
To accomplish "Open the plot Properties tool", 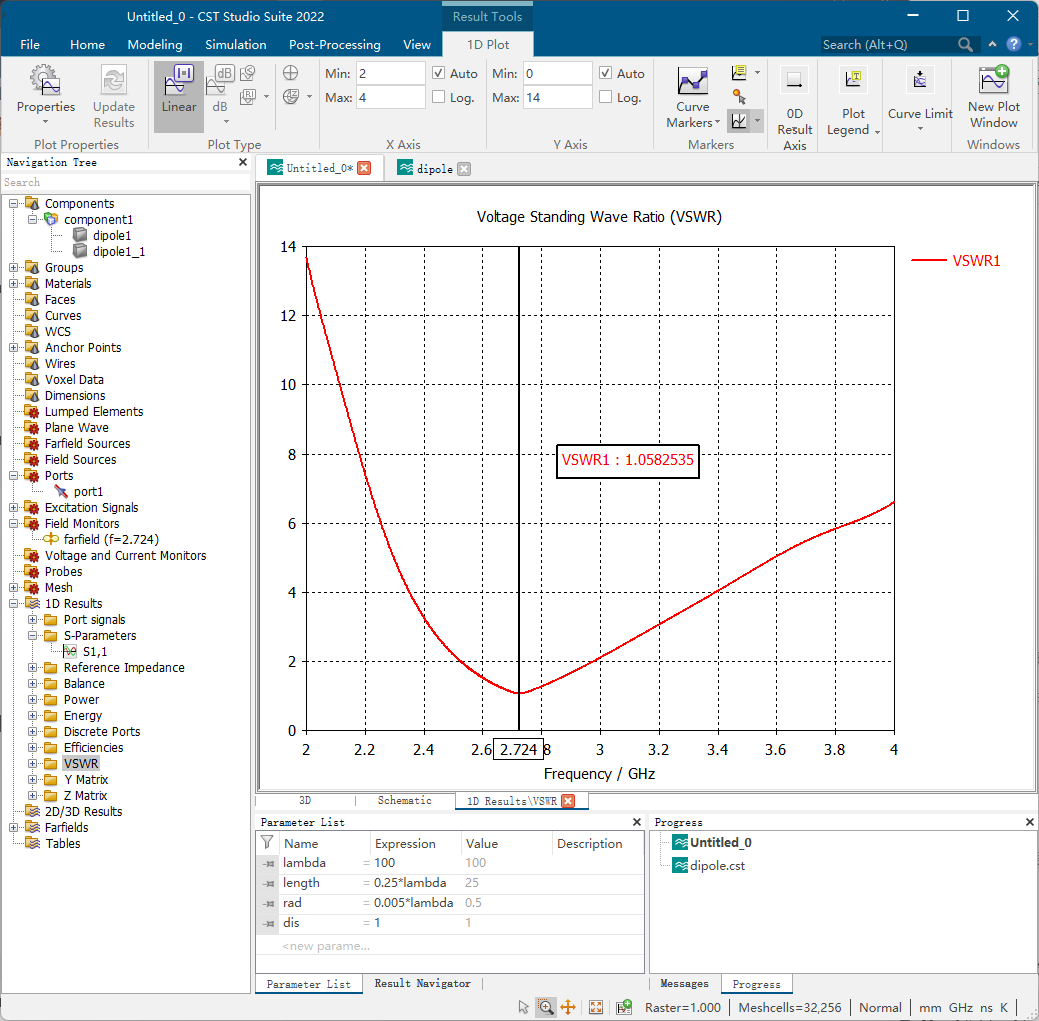I will pos(45,95).
